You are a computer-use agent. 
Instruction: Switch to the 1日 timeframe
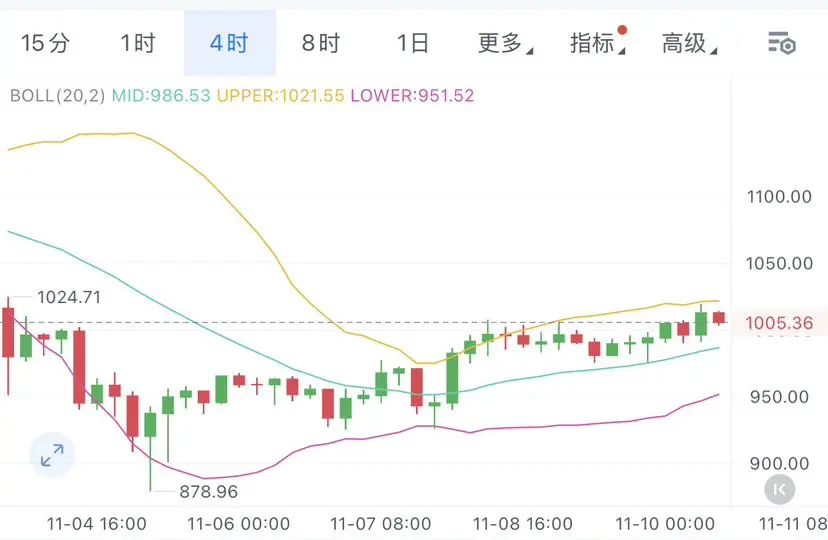click(x=412, y=43)
